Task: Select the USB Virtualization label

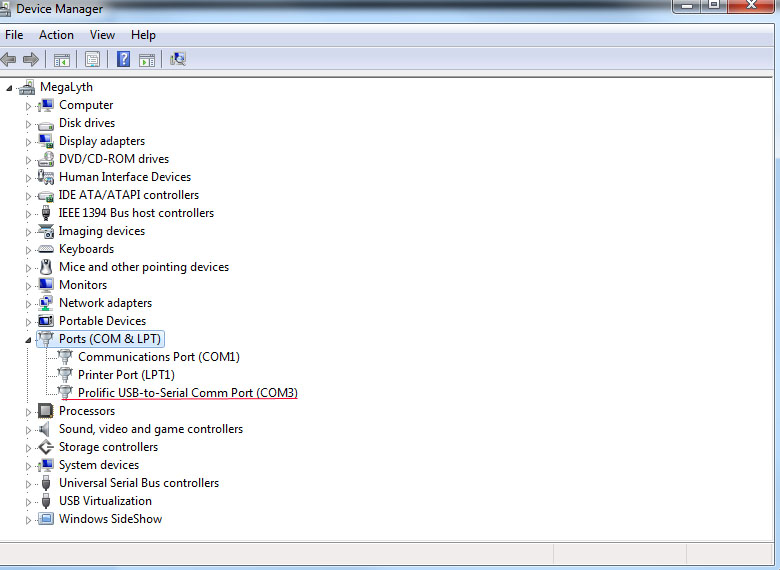Action: 105,500
